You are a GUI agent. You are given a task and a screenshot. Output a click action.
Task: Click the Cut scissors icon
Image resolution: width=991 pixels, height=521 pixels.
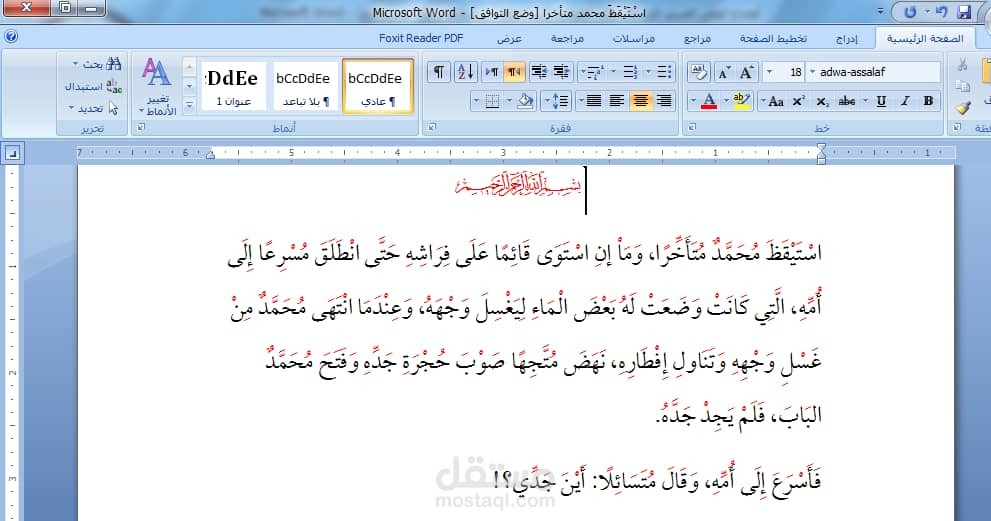963,64
